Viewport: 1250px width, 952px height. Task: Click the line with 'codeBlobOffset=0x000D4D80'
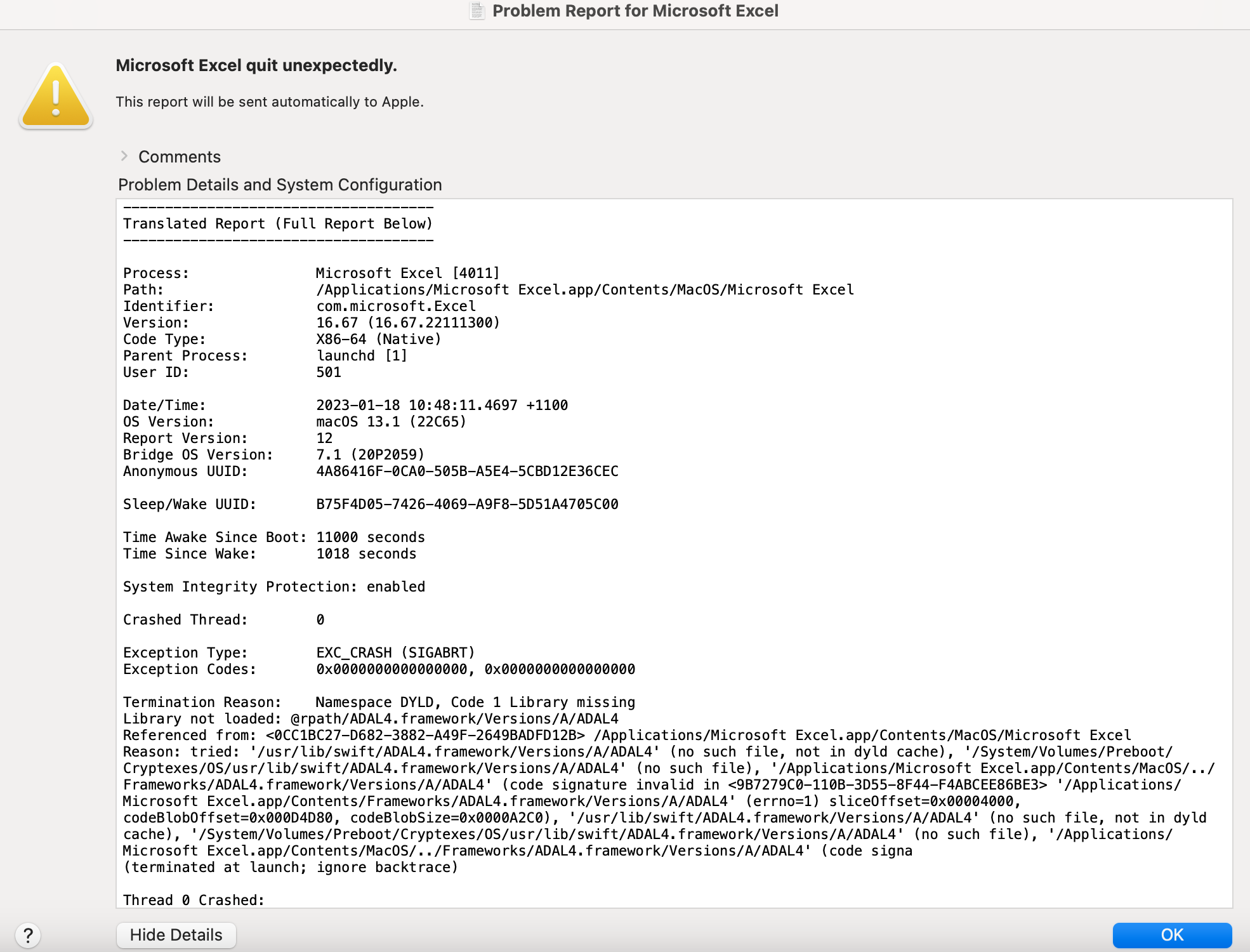pyautogui.click(x=664, y=817)
